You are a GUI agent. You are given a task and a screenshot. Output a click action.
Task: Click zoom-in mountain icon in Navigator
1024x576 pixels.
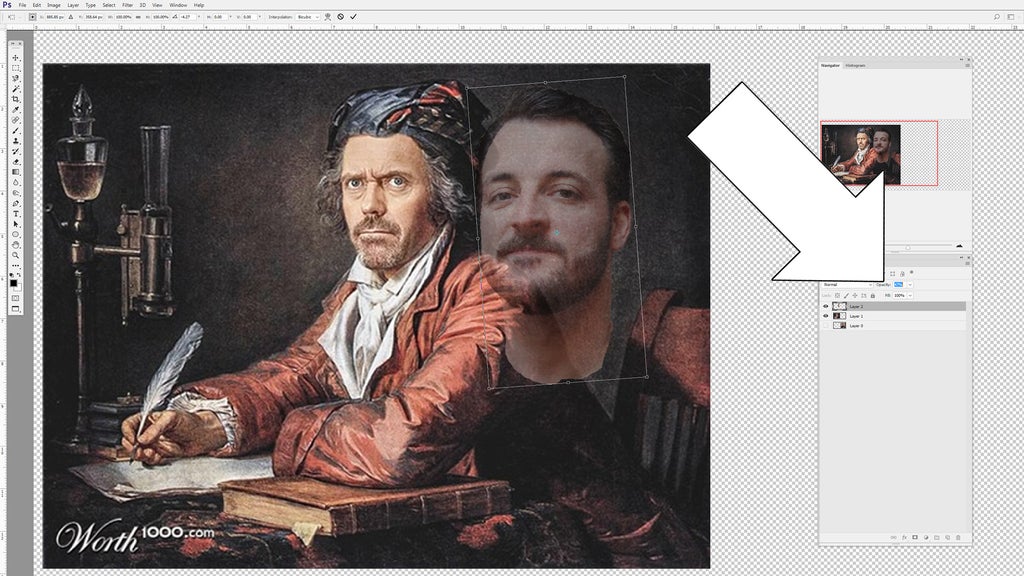tap(959, 246)
